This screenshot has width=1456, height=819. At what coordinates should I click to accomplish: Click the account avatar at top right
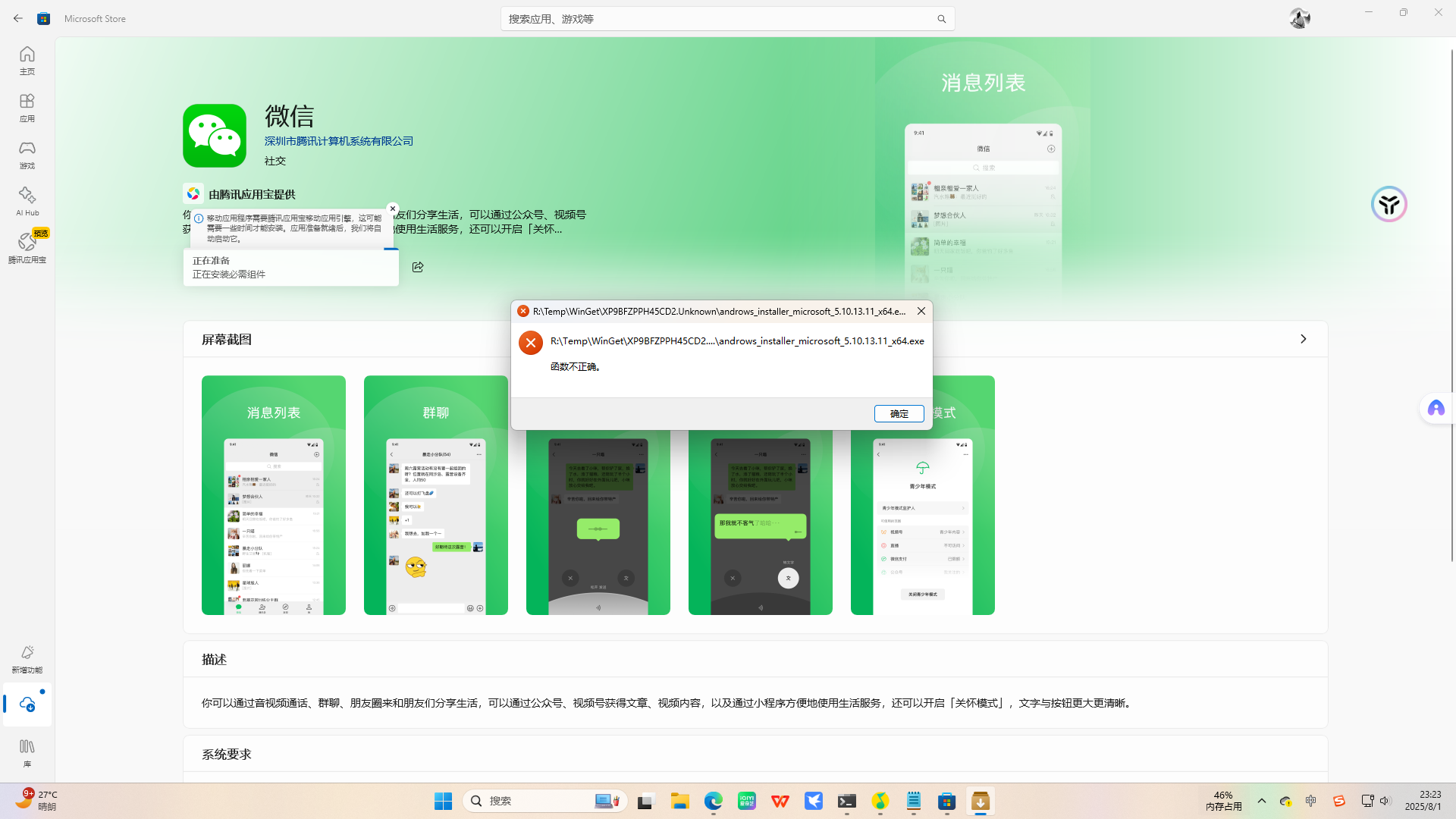point(1300,18)
